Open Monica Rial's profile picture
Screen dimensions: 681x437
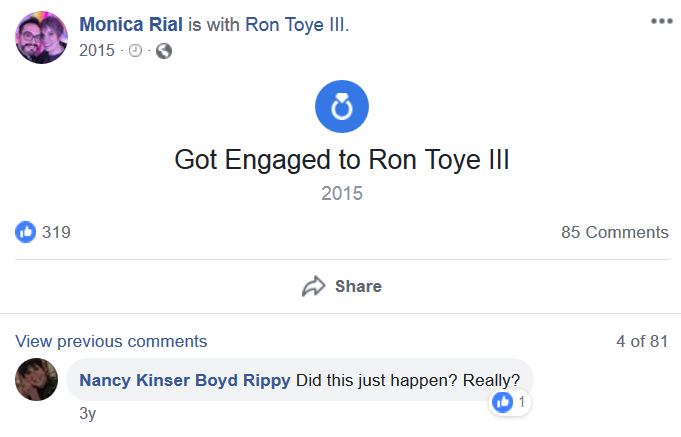[x=42, y=37]
